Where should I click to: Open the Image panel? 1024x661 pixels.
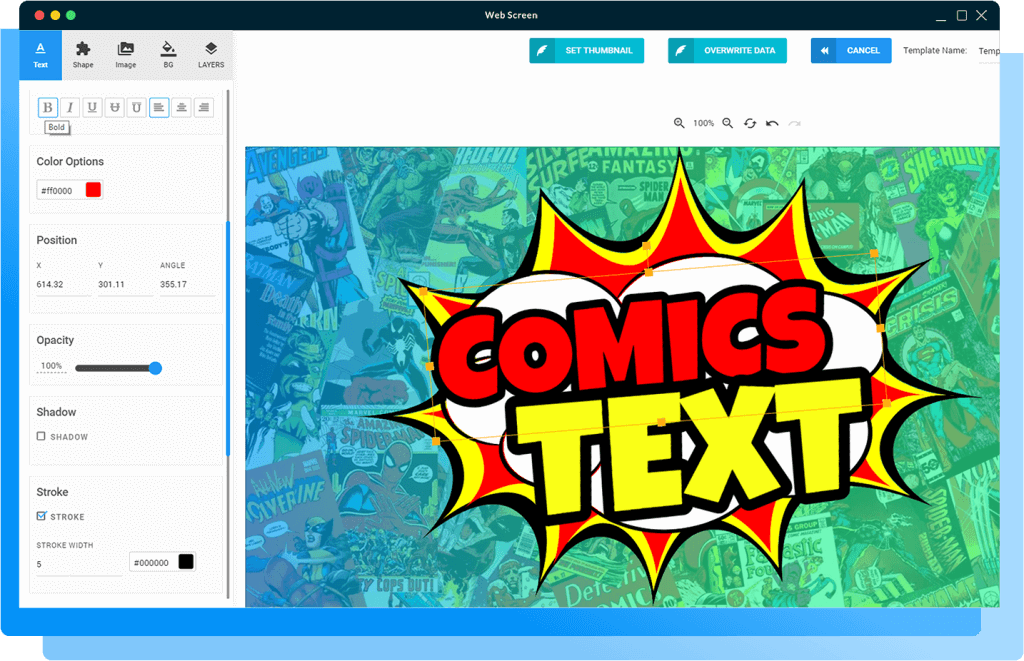pos(125,54)
